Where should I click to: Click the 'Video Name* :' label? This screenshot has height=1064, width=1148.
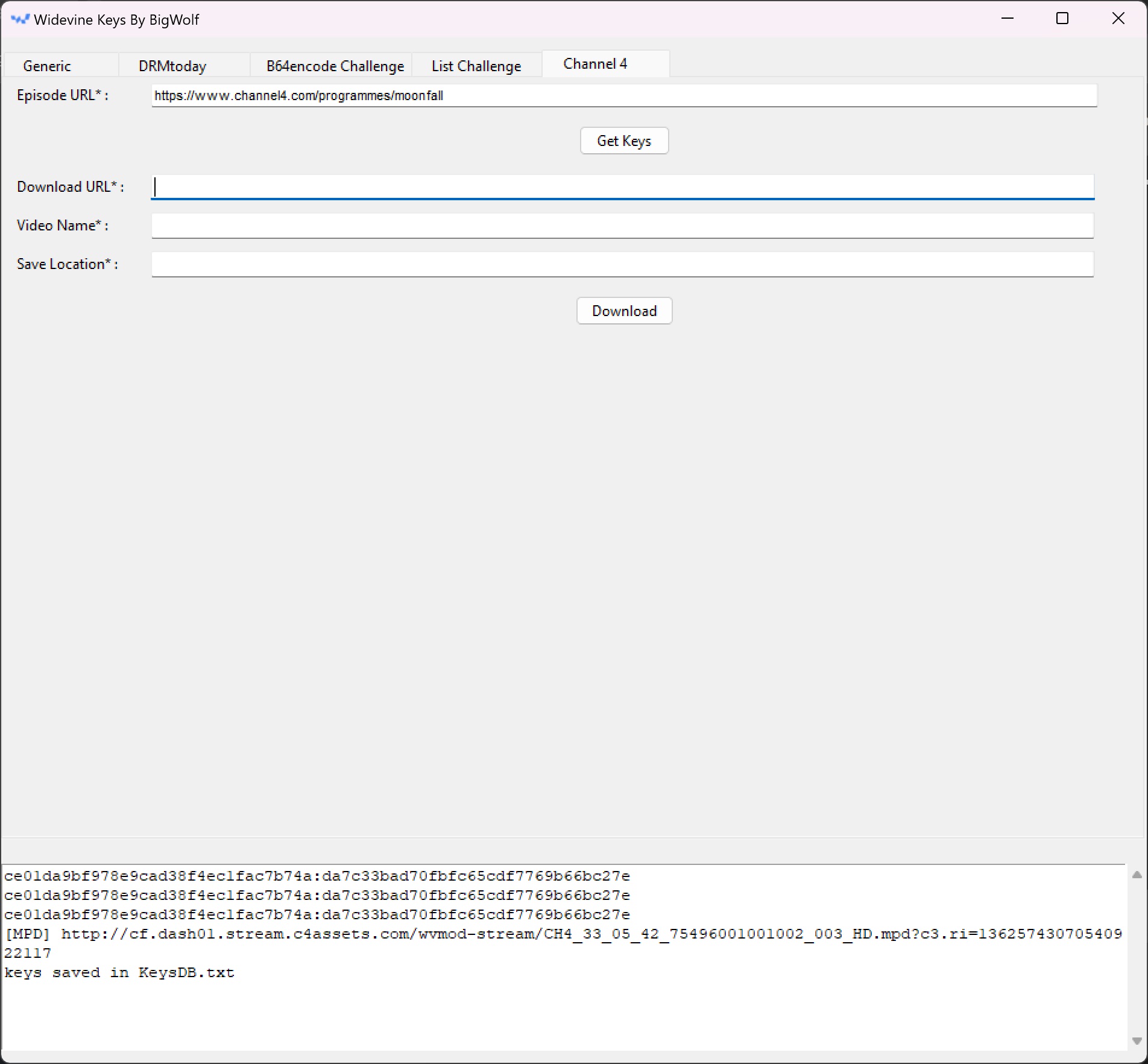(63, 226)
